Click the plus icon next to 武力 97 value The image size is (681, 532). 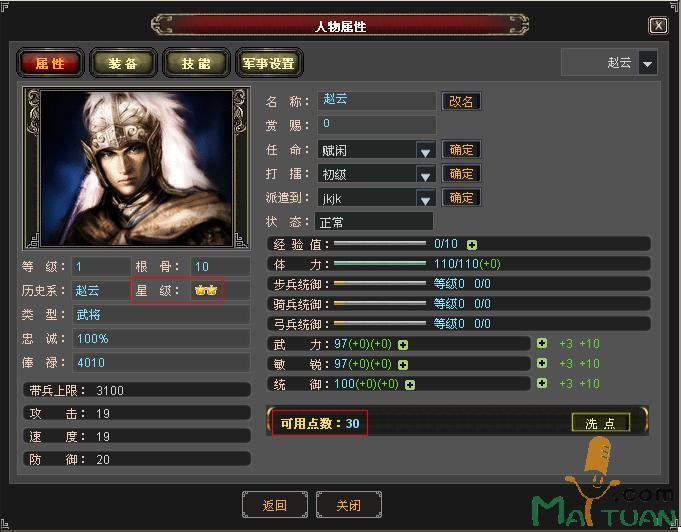coord(403,345)
